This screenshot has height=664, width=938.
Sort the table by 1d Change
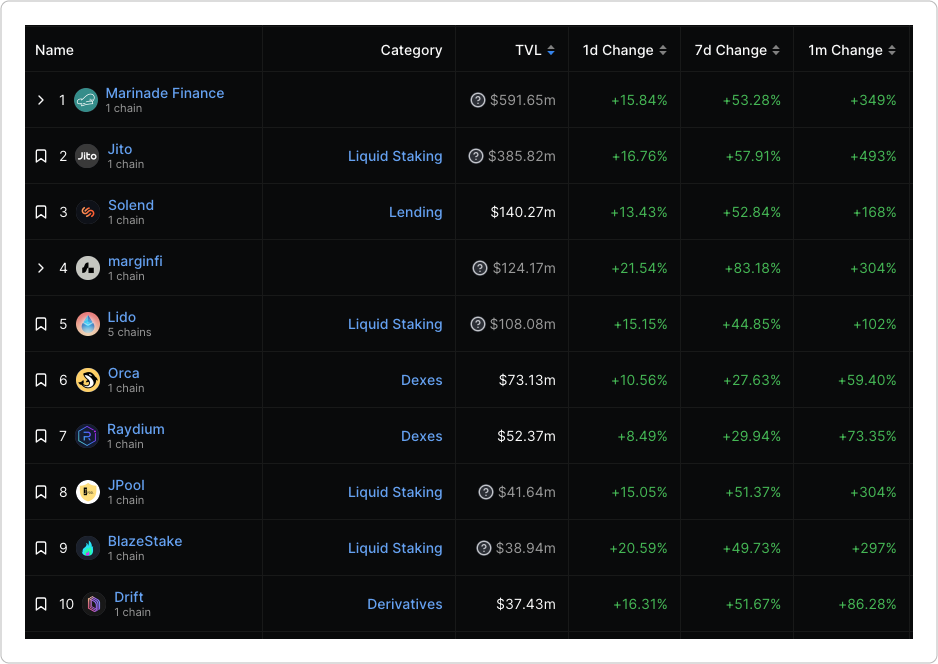pos(663,50)
